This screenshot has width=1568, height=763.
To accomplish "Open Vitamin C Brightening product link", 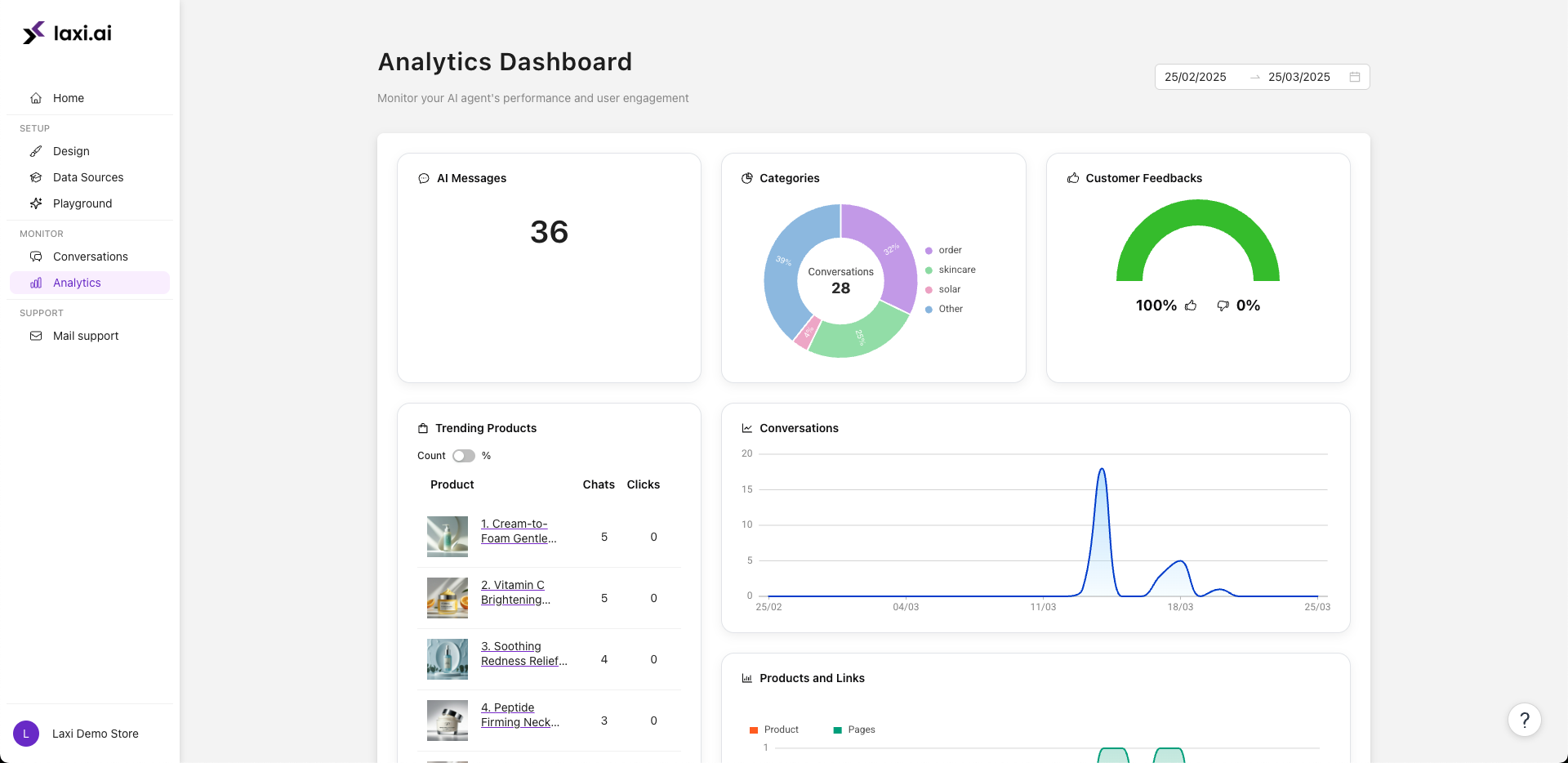I will point(515,592).
